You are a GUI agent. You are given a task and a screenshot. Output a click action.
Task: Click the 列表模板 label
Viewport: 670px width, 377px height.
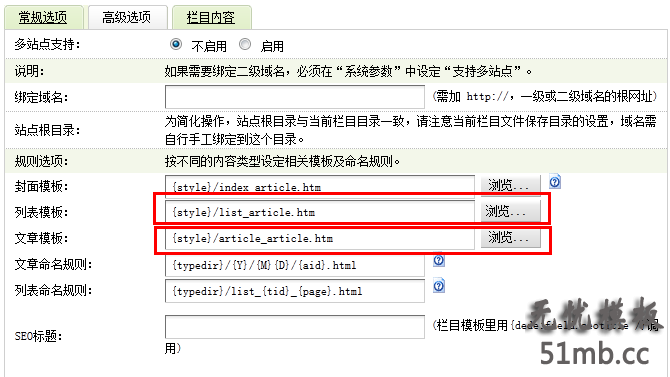click(x=41, y=212)
